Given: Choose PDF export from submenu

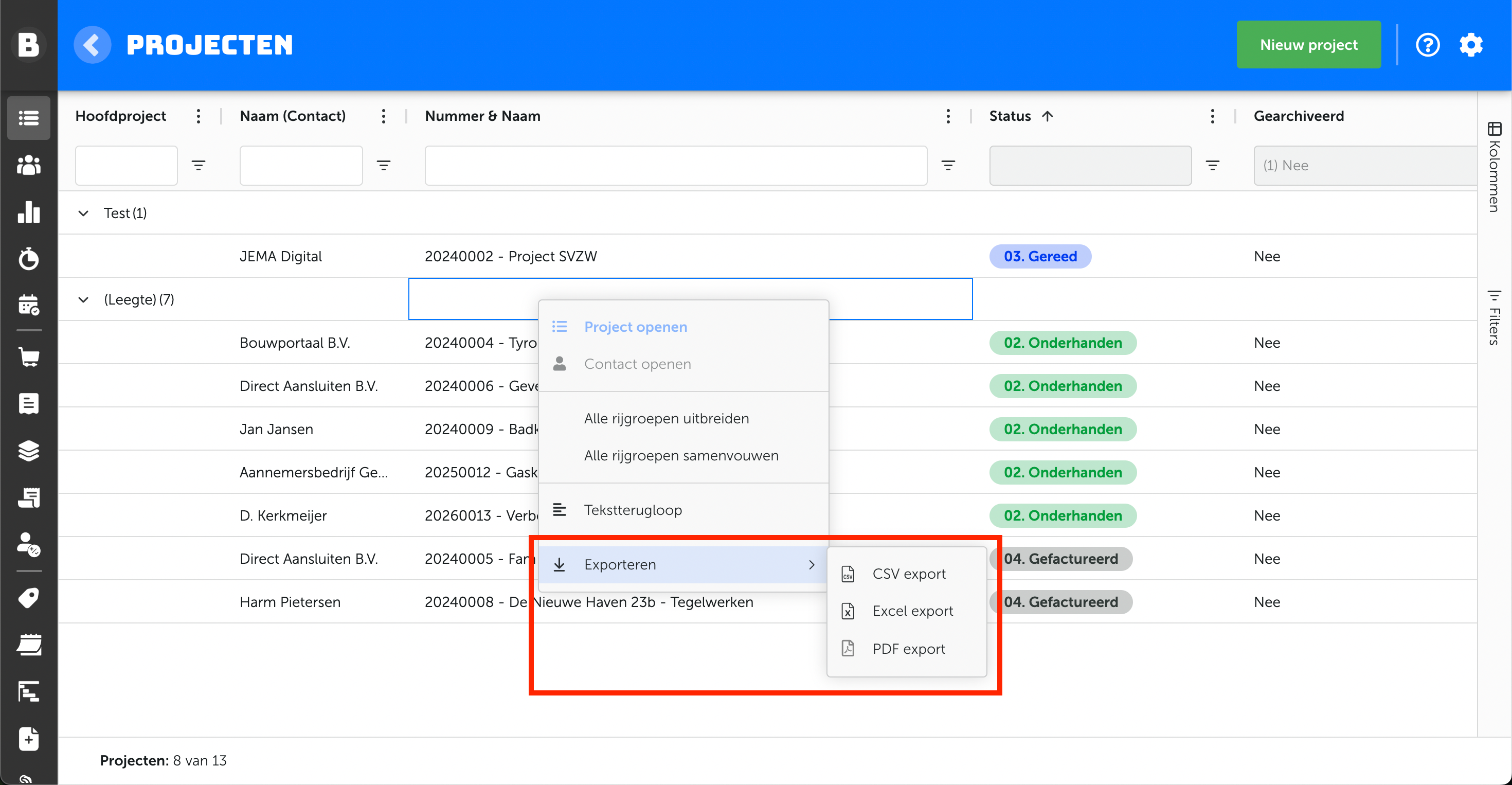Looking at the screenshot, I should (906, 649).
